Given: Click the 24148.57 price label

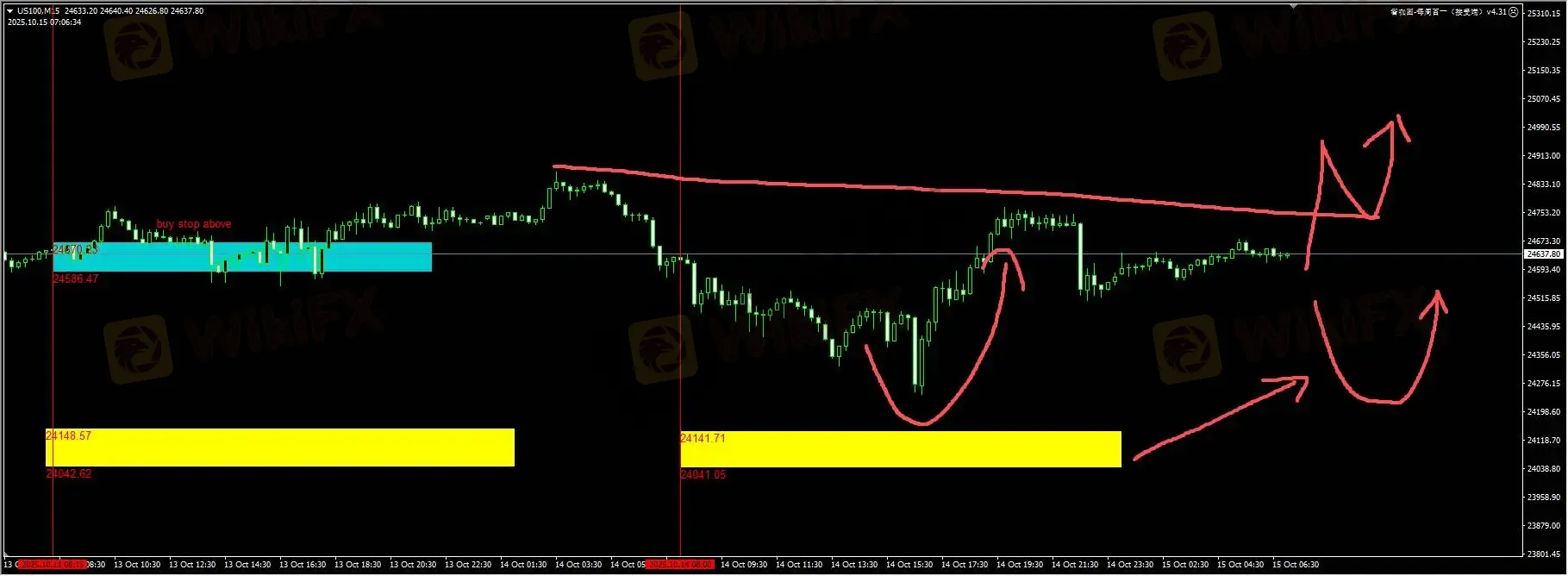Looking at the screenshot, I should pos(69,436).
